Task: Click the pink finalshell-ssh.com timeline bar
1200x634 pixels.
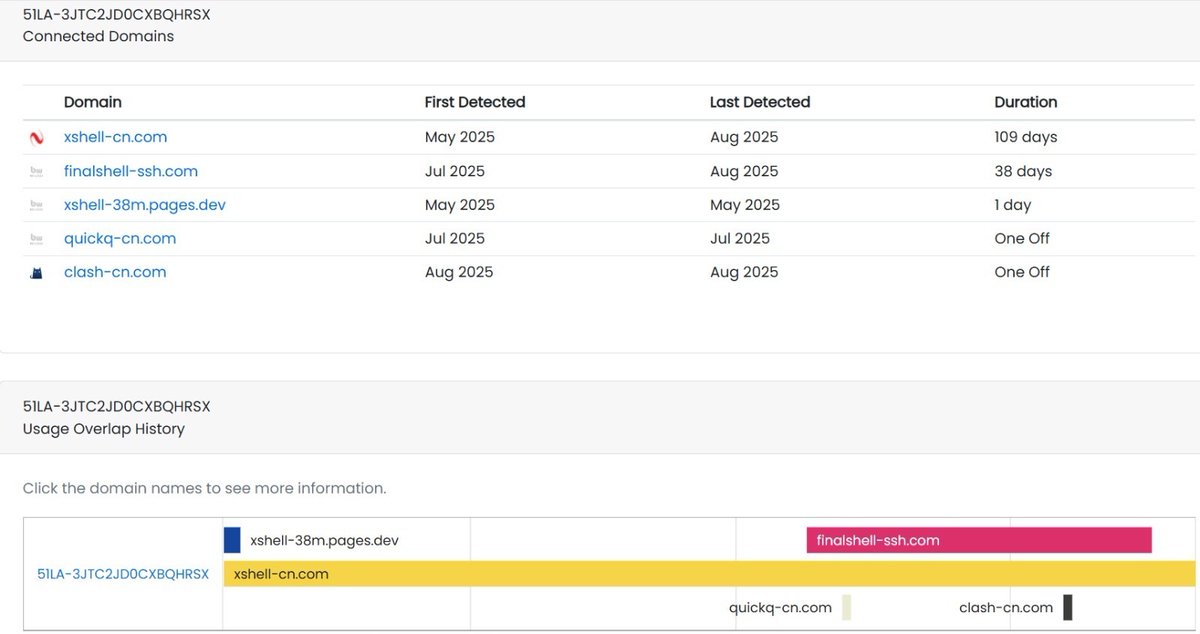Action: coord(979,540)
